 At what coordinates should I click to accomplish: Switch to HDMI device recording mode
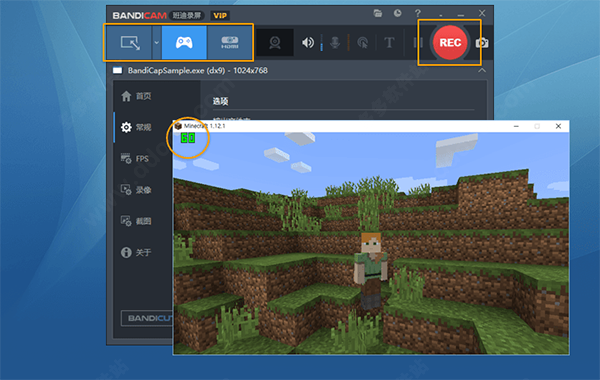click(x=230, y=42)
